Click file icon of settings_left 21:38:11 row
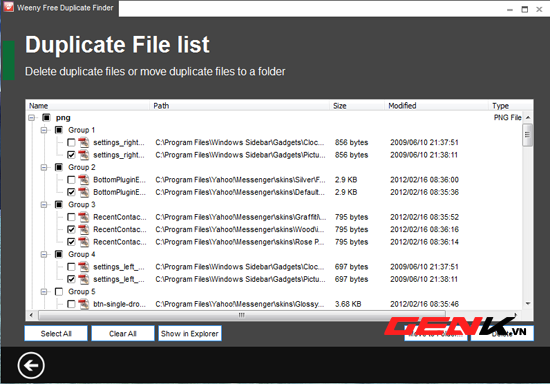Viewport: 550px width, 384px height. pyautogui.click(x=83, y=279)
